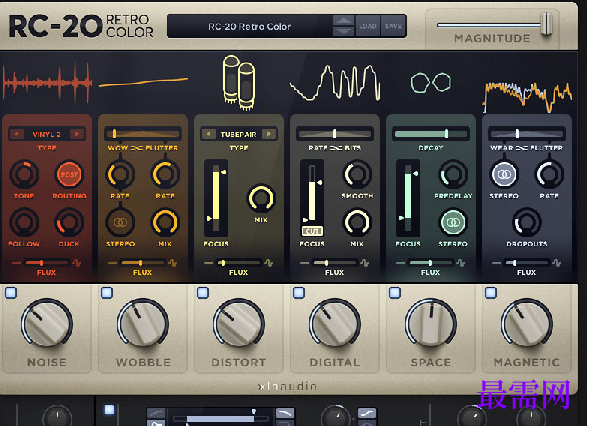Click the Wow/Flutter balance slider
Screen dimensions: 589x426
point(143,134)
